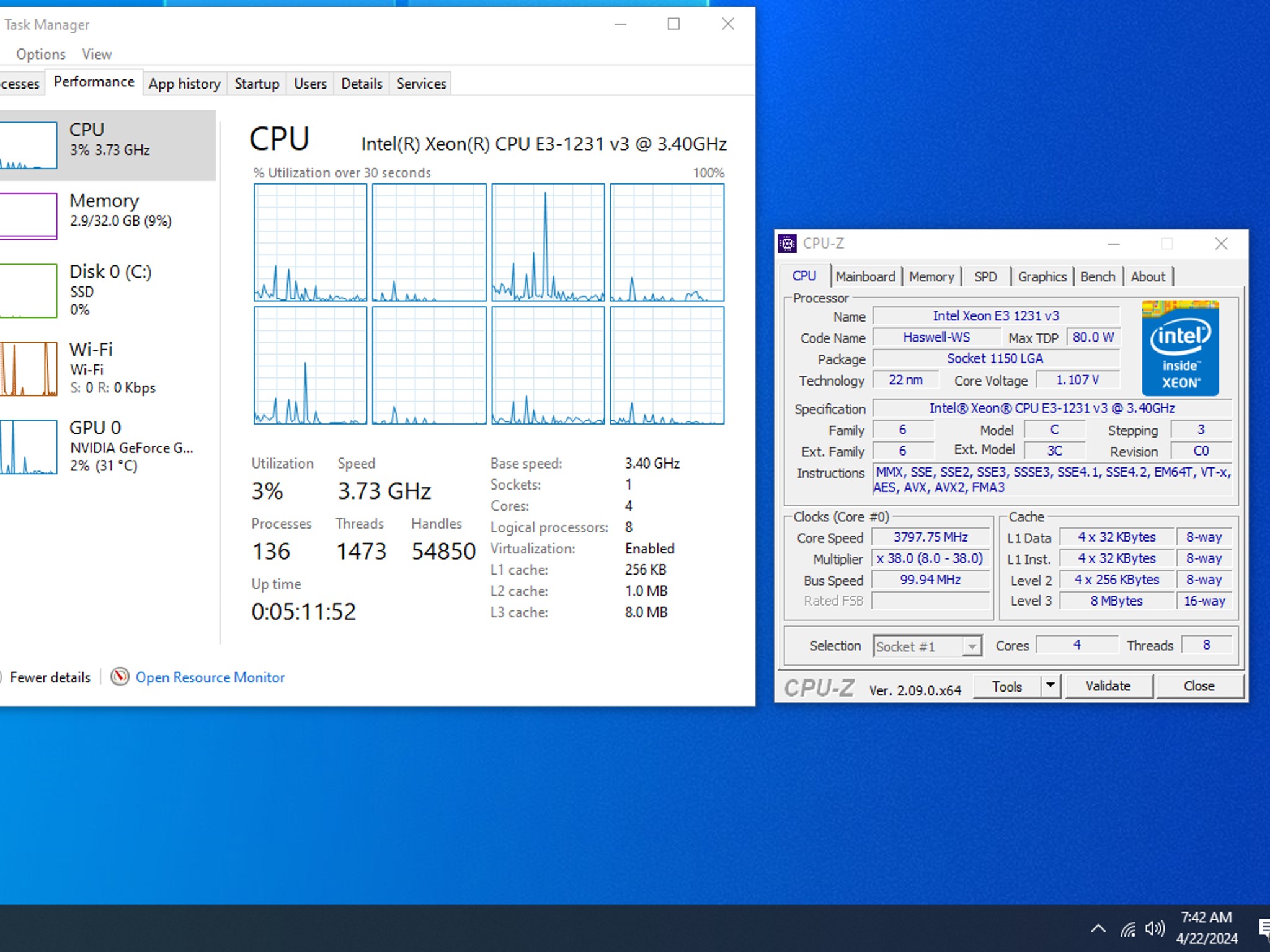Click the Handles count 54850
The height and width of the screenshot is (952, 1270).
pos(443,552)
